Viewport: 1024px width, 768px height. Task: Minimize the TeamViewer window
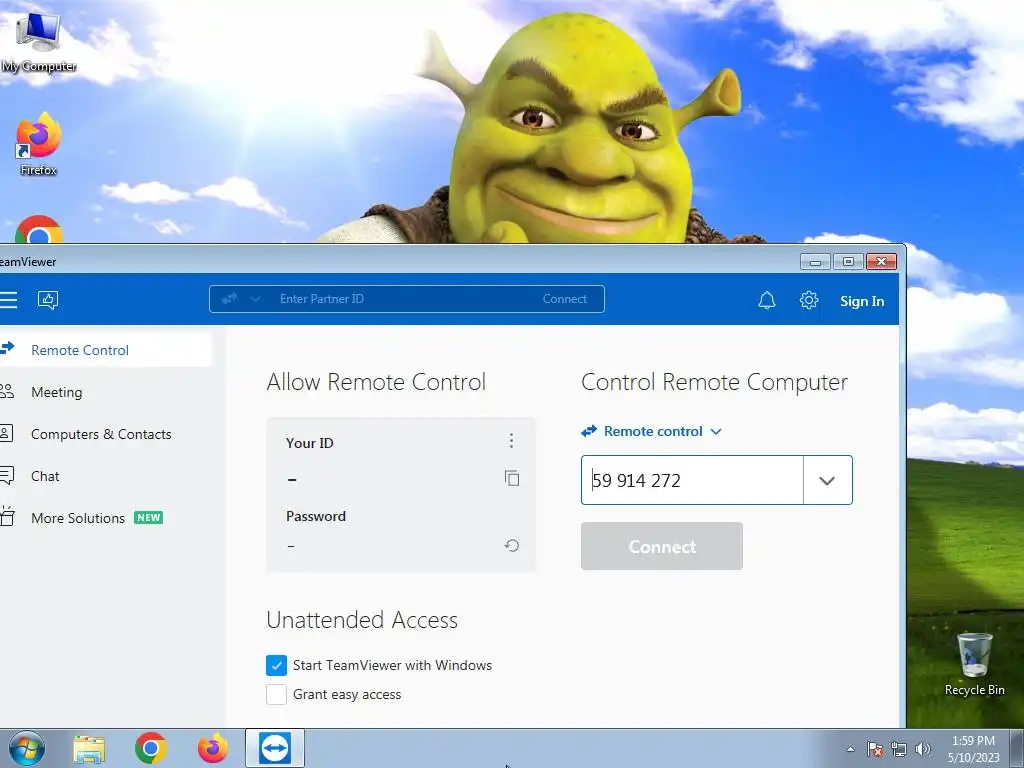pos(815,262)
